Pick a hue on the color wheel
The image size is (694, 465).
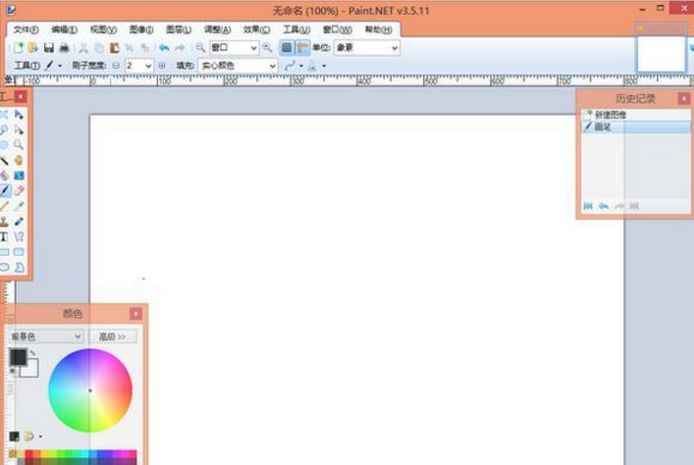[x=90, y=390]
